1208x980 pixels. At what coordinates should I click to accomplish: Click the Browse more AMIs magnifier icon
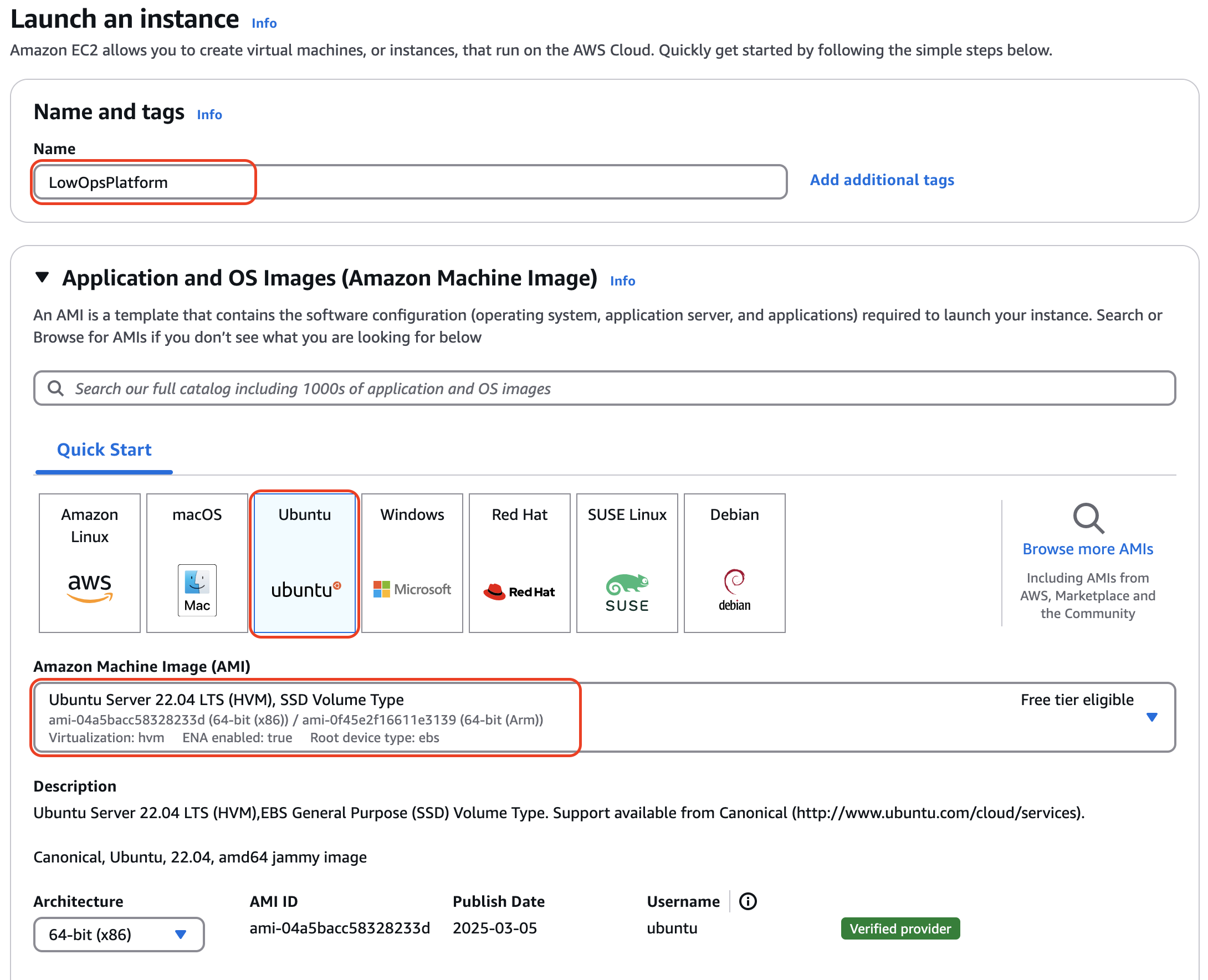coord(1087,518)
